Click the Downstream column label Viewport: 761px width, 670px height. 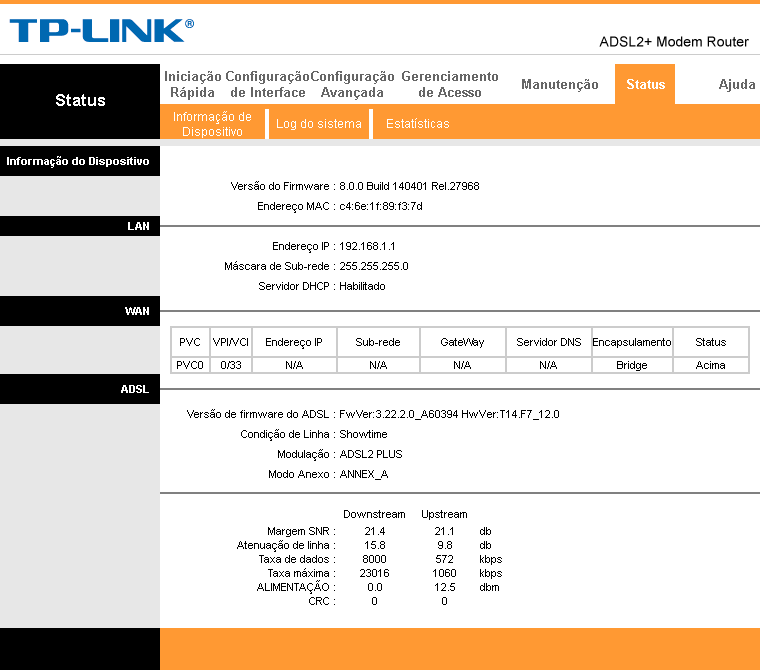pyautogui.click(x=374, y=514)
